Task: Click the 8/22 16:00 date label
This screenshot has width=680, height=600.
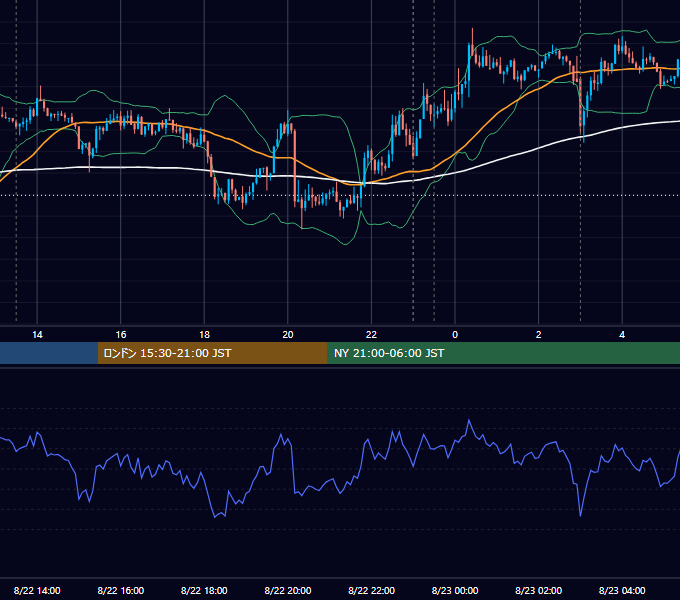Action: [x=121, y=590]
